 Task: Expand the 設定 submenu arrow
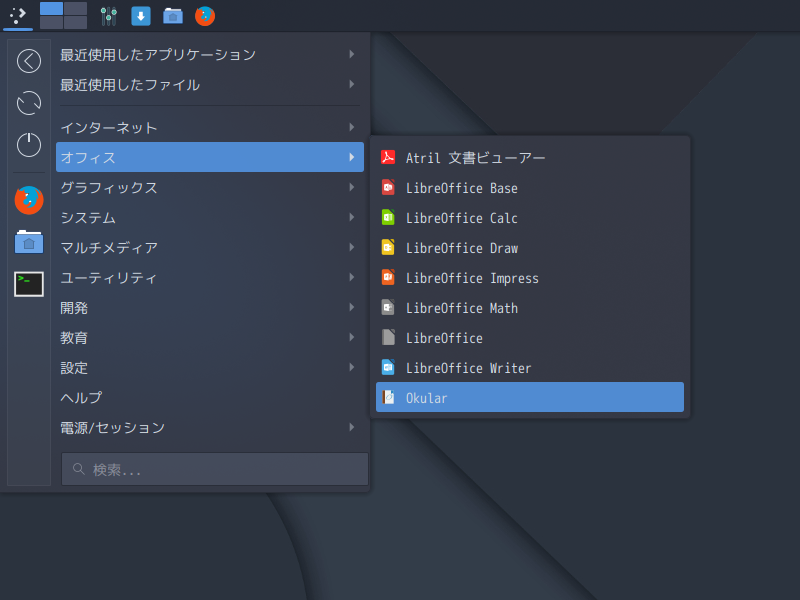click(352, 367)
